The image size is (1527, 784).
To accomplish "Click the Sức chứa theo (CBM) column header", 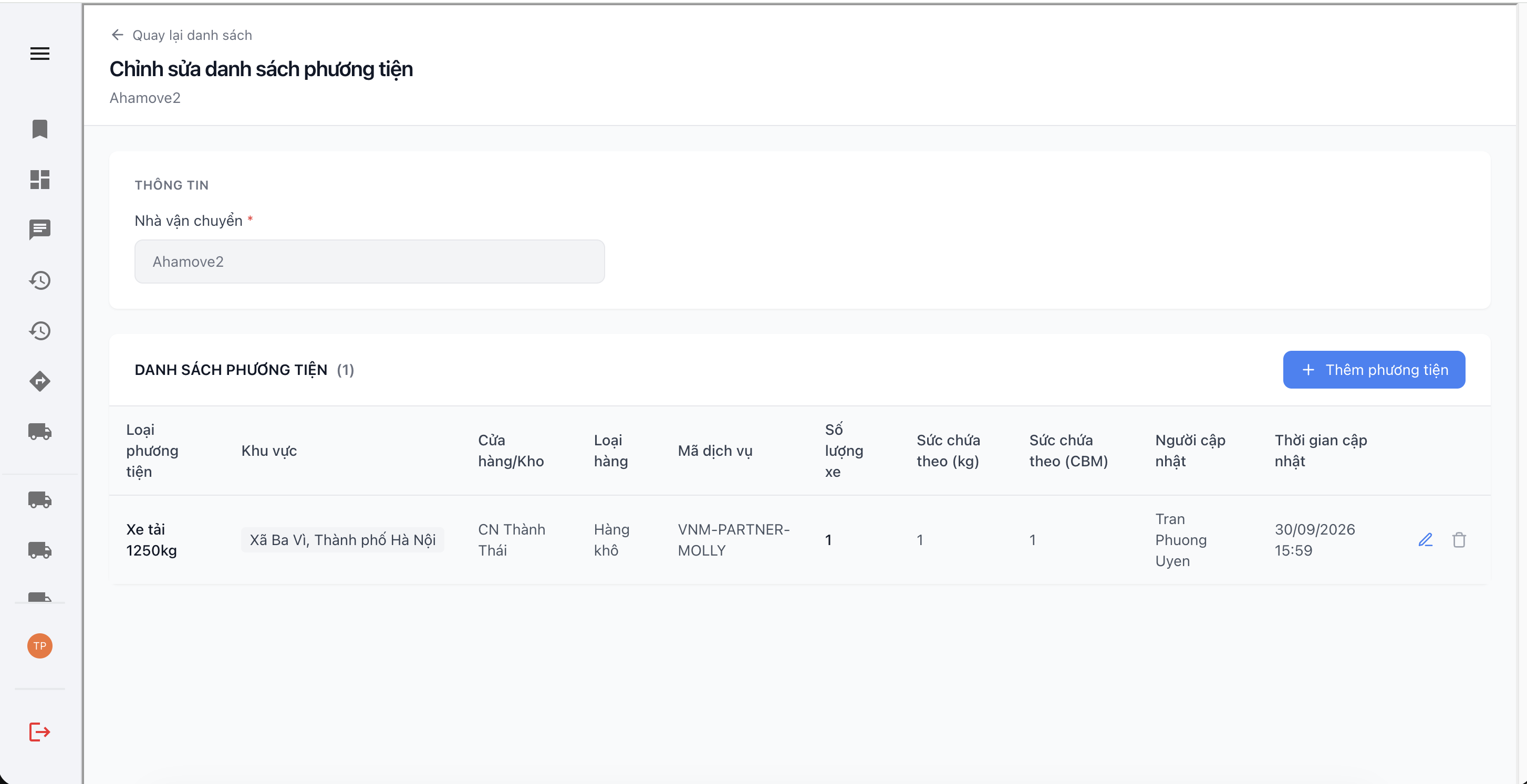I will click(1069, 451).
